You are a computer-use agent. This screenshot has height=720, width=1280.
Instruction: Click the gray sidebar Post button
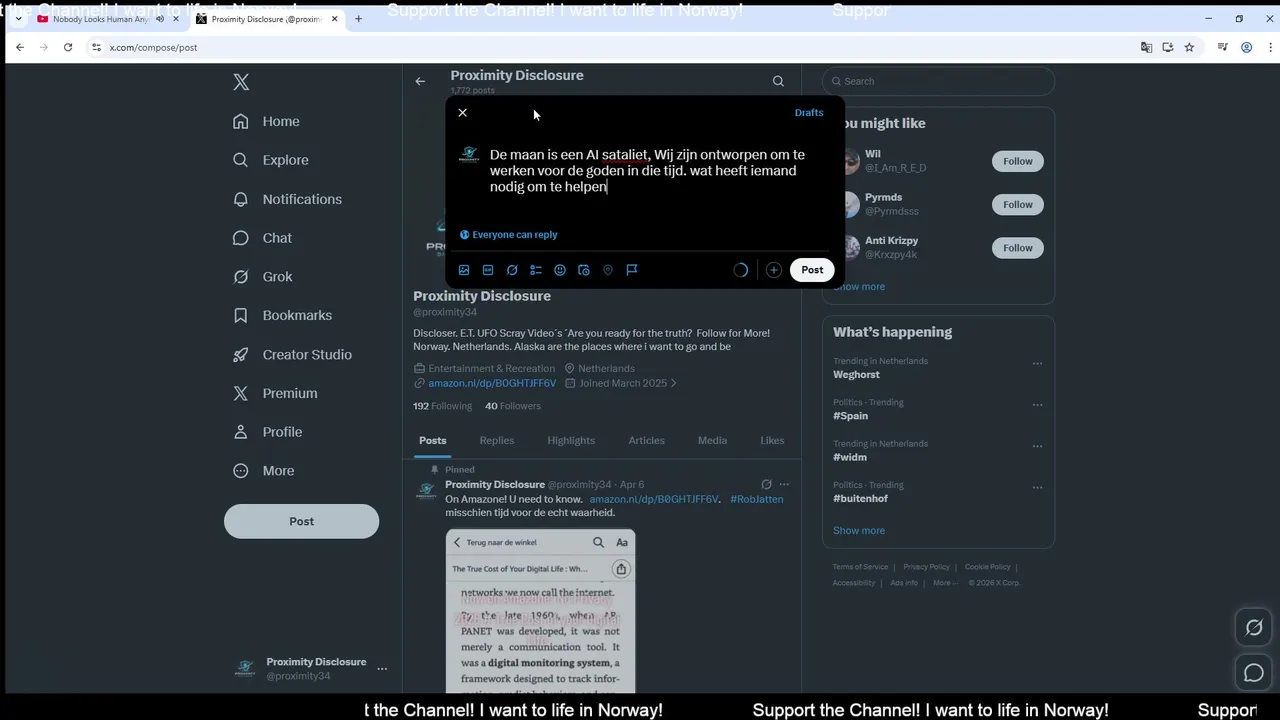point(301,521)
